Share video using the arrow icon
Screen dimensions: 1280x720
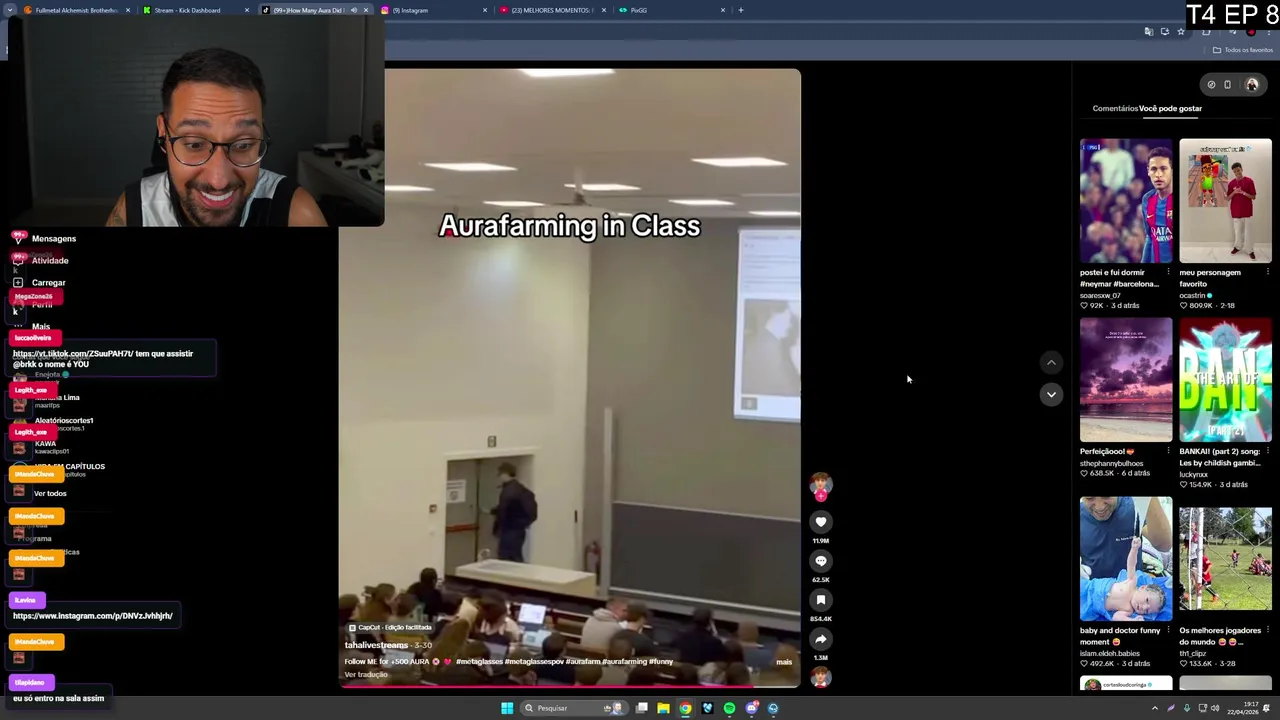click(x=820, y=639)
